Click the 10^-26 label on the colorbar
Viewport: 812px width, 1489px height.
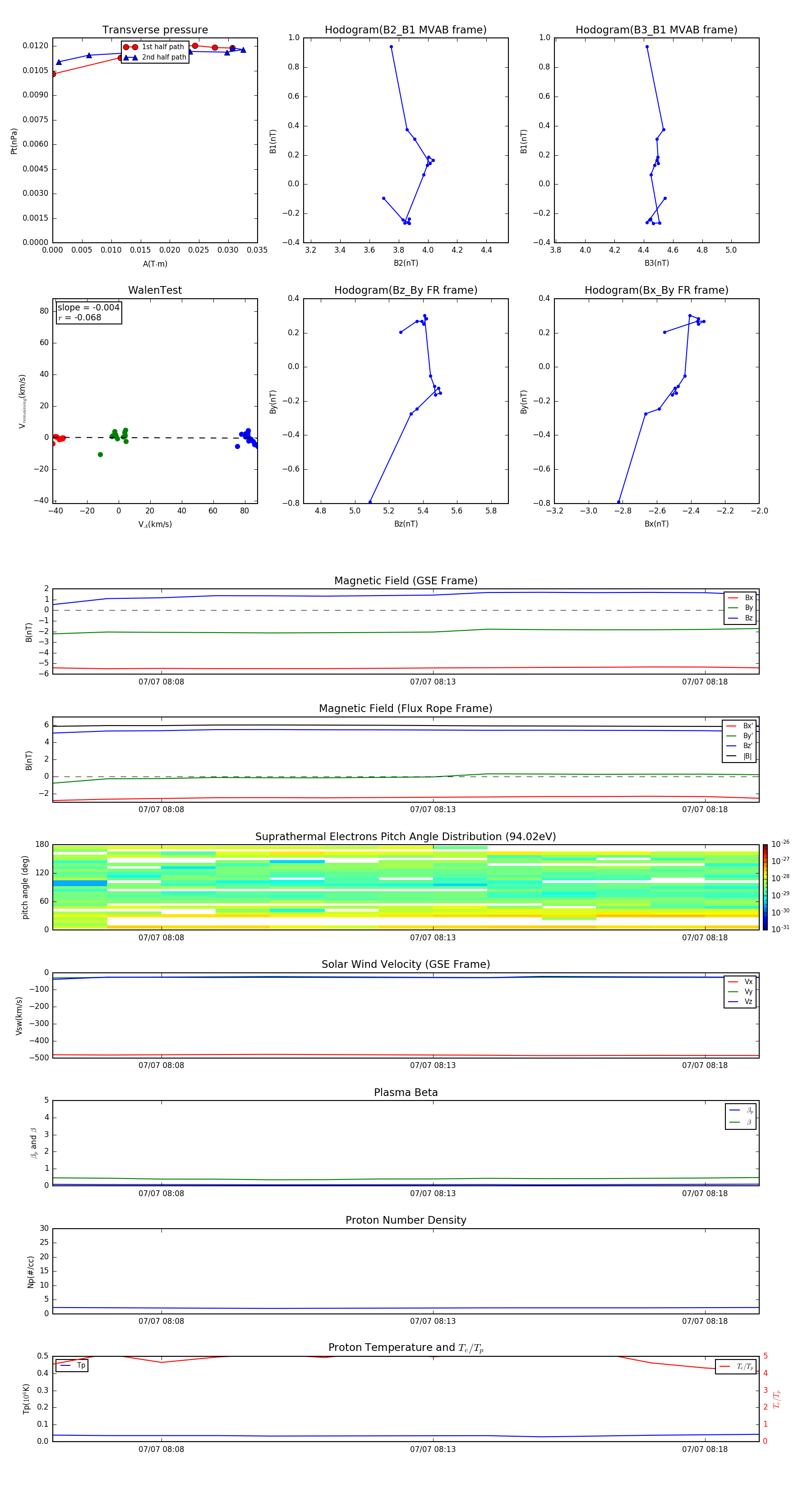point(780,844)
